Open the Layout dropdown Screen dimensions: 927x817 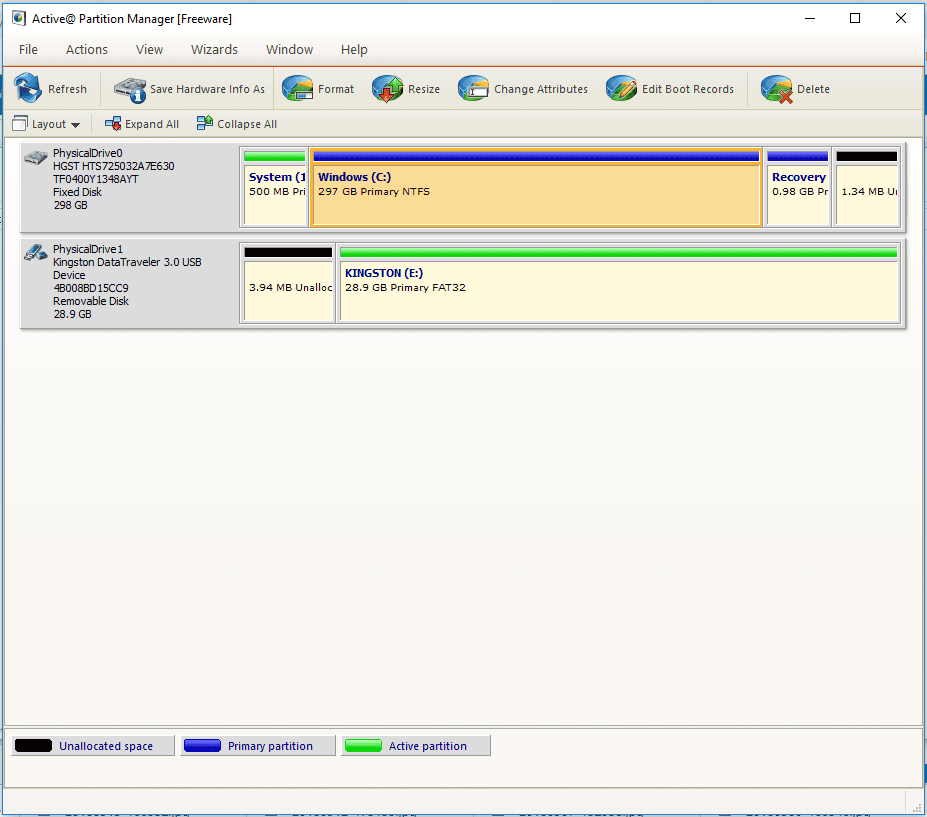click(47, 124)
